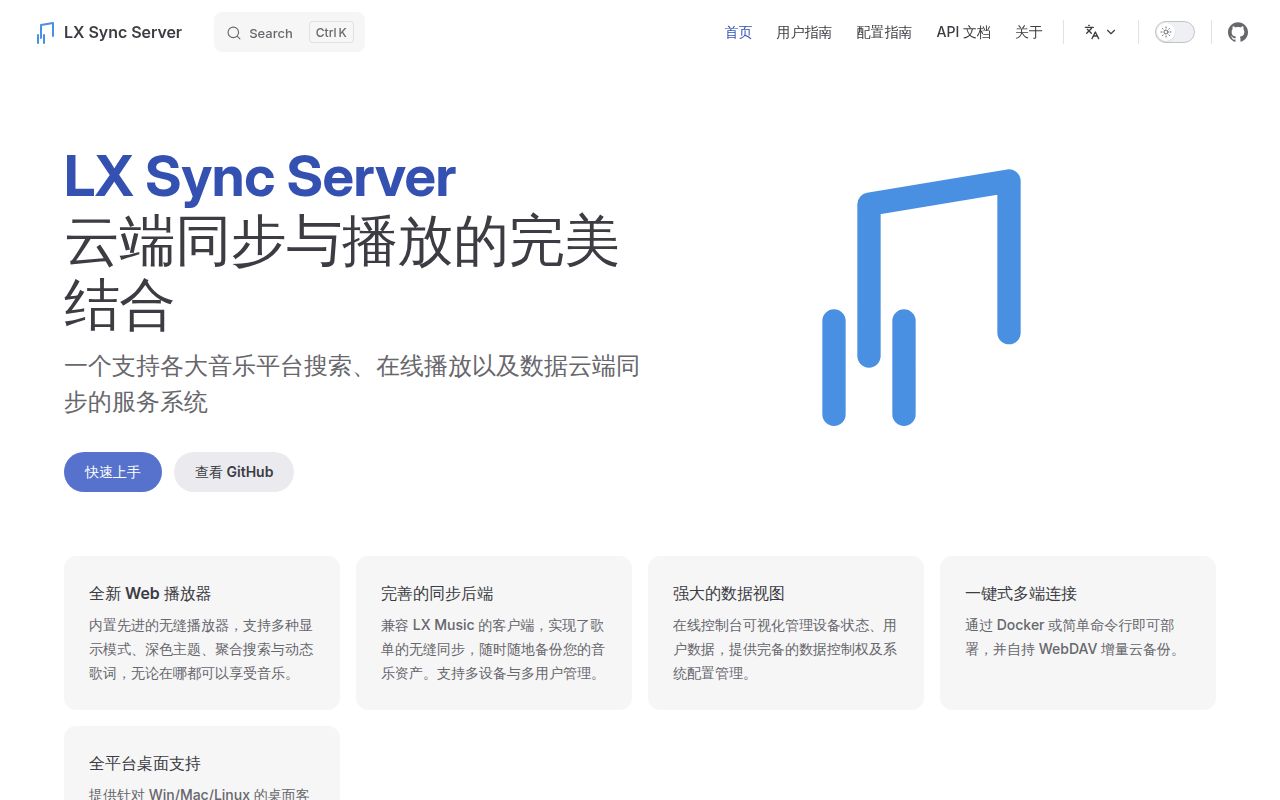This screenshot has height=800, width=1280.
Task: Click the LX Sync Server site title
Action: [123, 32]
